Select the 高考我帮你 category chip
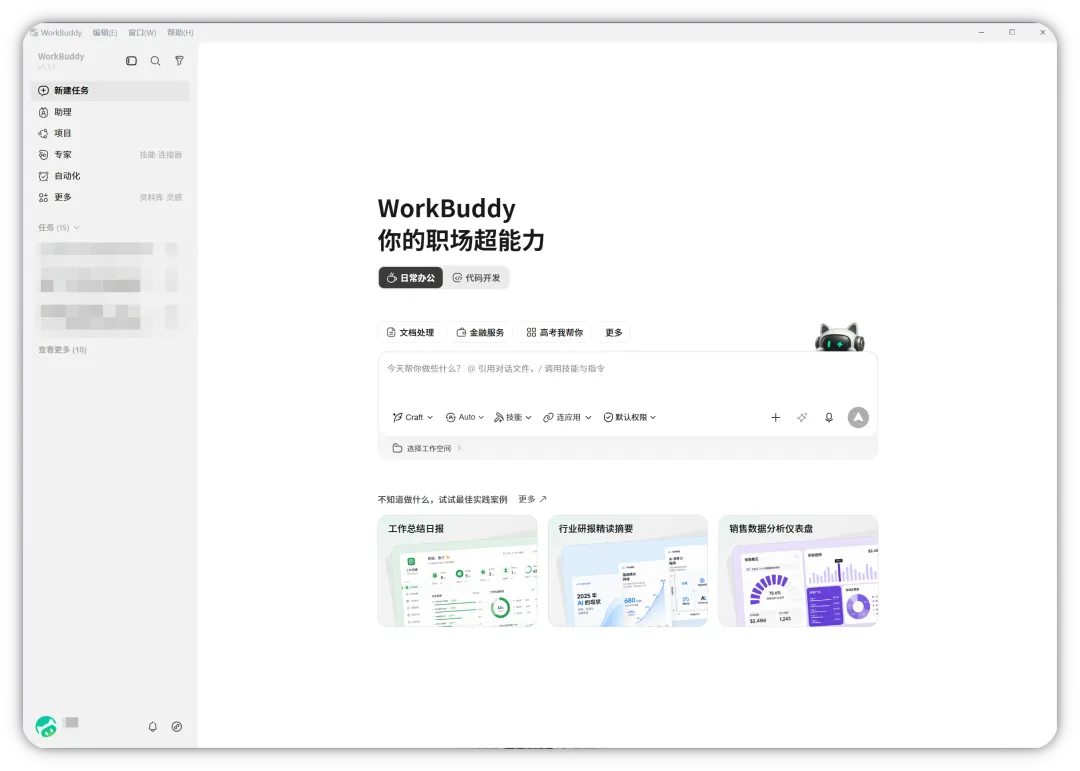This screenshot has width=1080, height=771. 554,332
